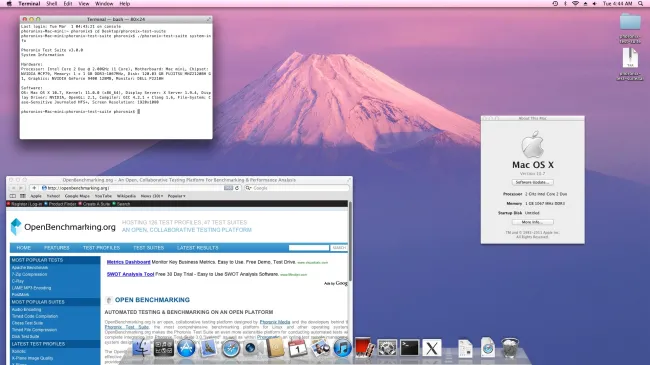Launch Preview from the Dock
The width and height of the screenshot is (650, 365).
pyautogui.click(x=320, y=348)
